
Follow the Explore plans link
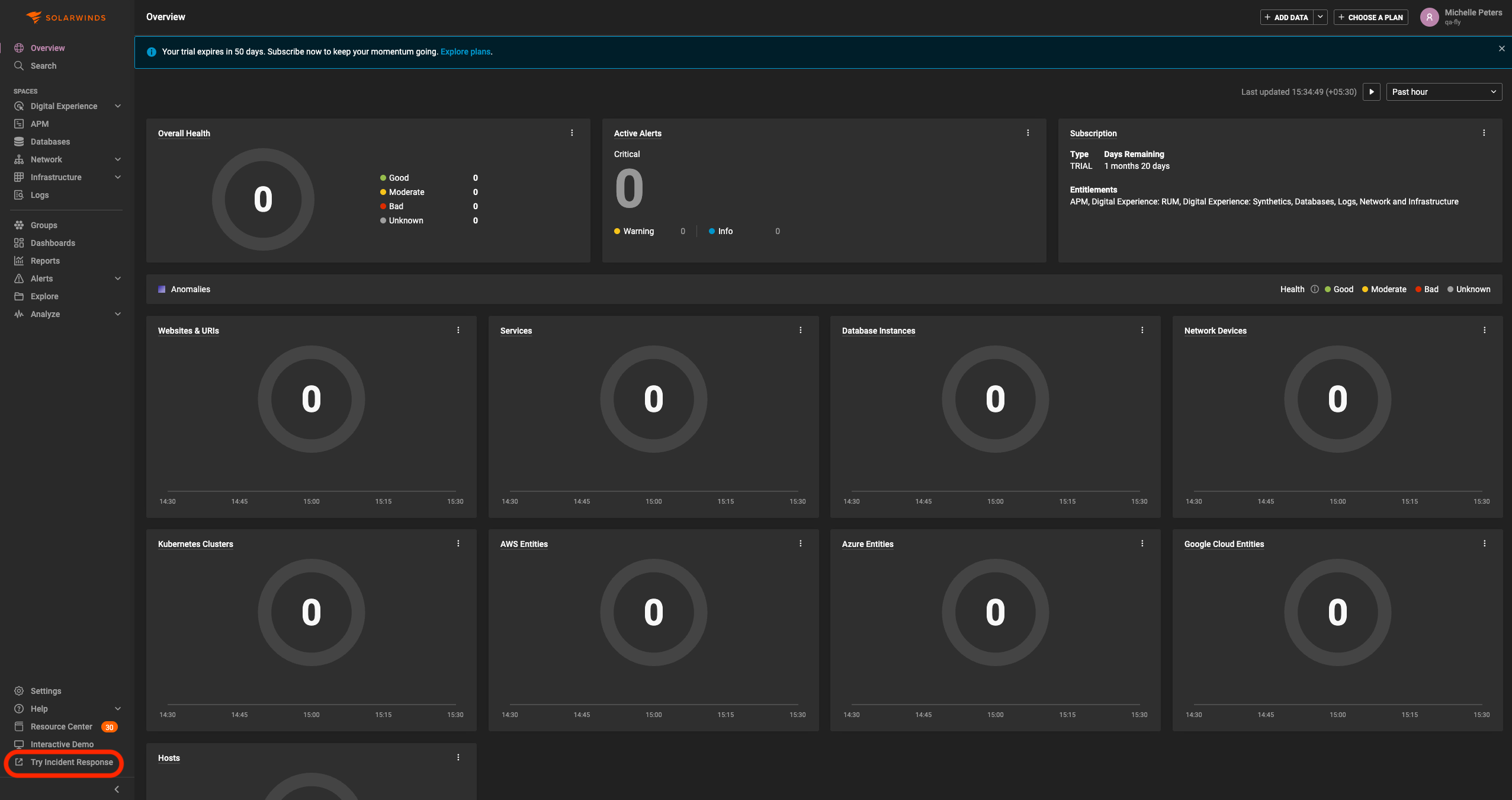[465, 52]
